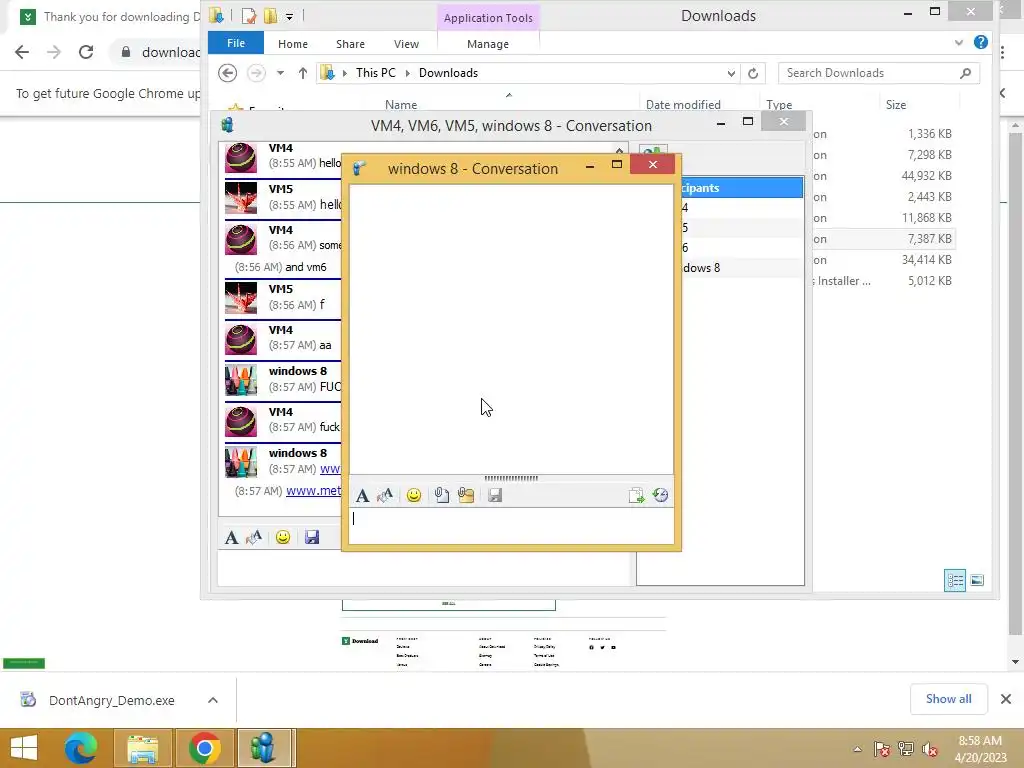The height and width of the screenshot is (768, 1024).
Task: Open DontAngry_Demo.exe download options chevron
Action: (212, 700)
